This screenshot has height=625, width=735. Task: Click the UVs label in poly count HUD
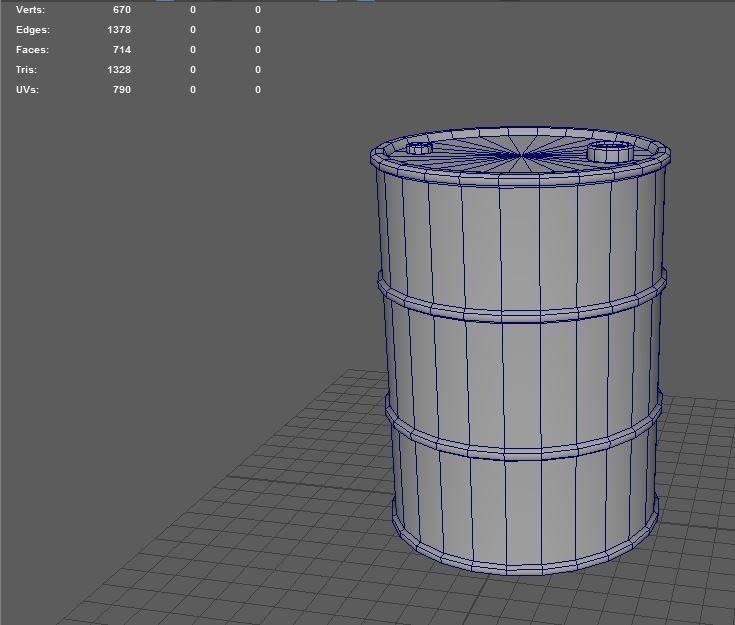(27, 90)
